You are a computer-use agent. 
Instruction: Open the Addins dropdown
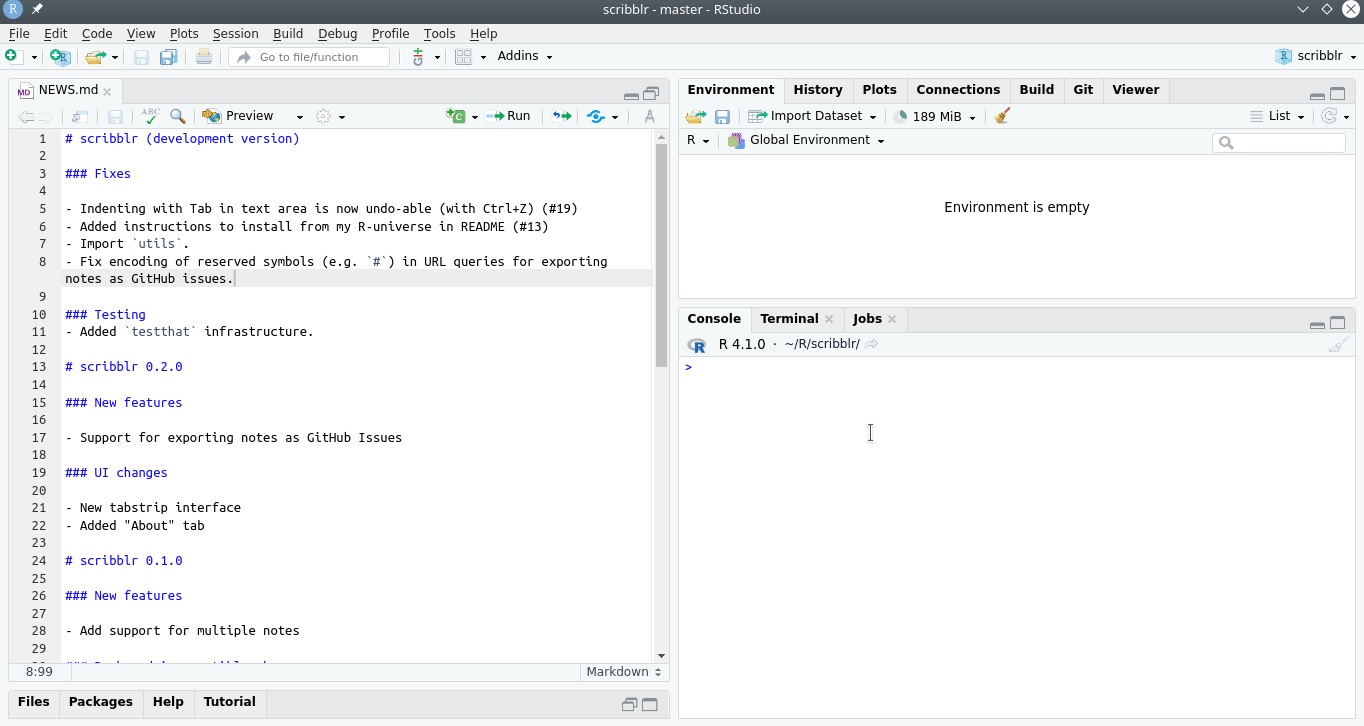[x=524, y=56]
